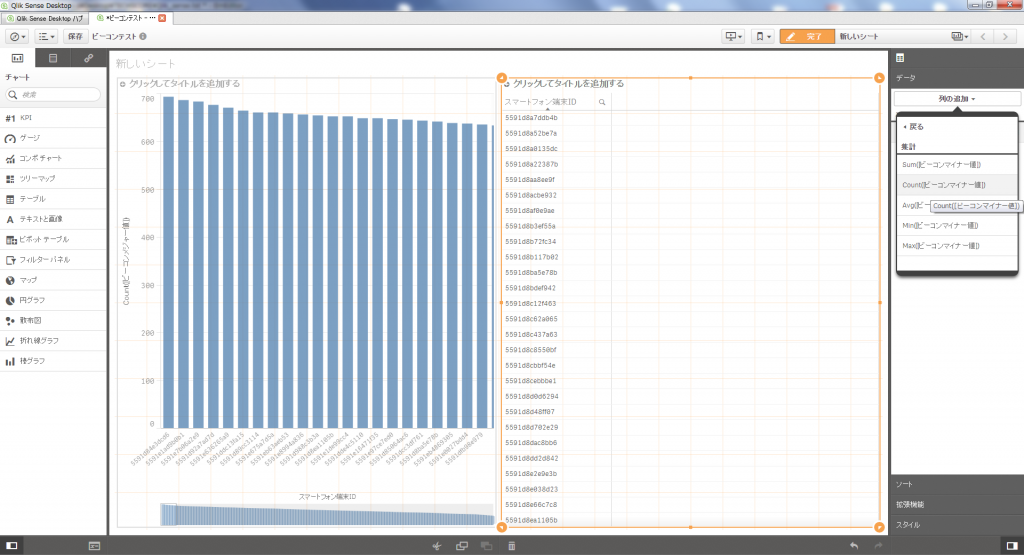The width and height of the screenshot is (1024, 555).
Task: Open the storytelling monitor dropdown
Action: click(735, 36)
